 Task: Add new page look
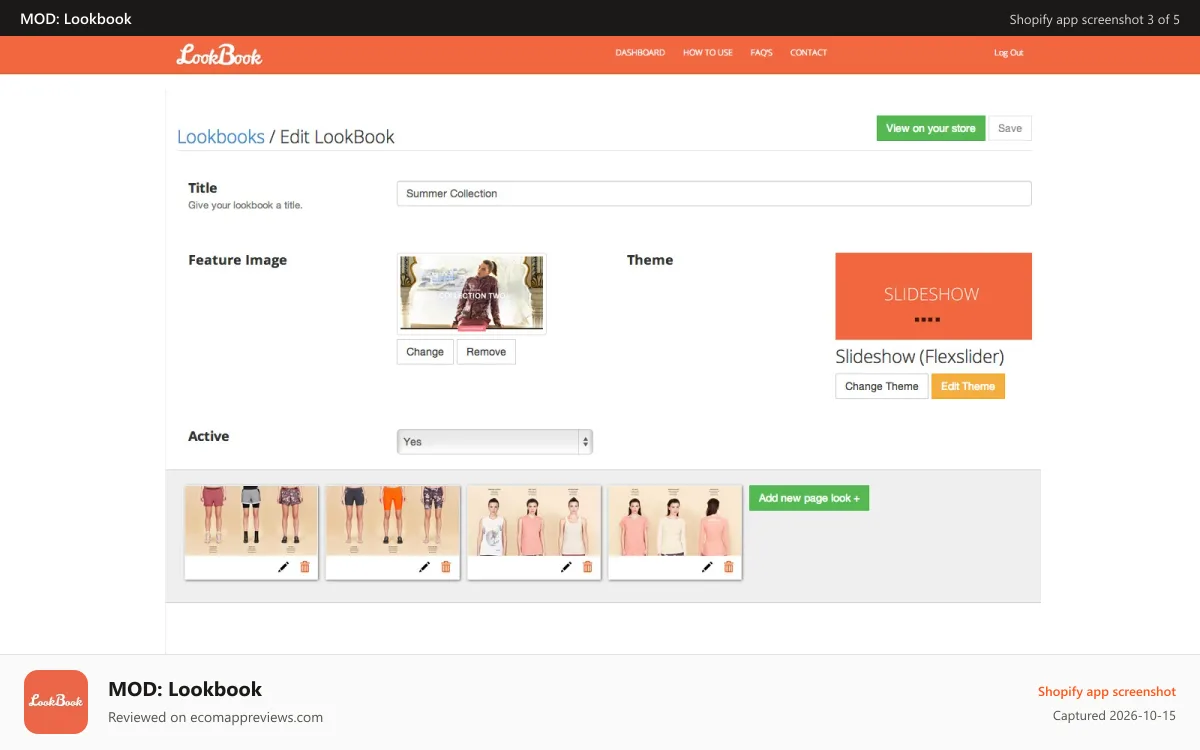[809, 498]
